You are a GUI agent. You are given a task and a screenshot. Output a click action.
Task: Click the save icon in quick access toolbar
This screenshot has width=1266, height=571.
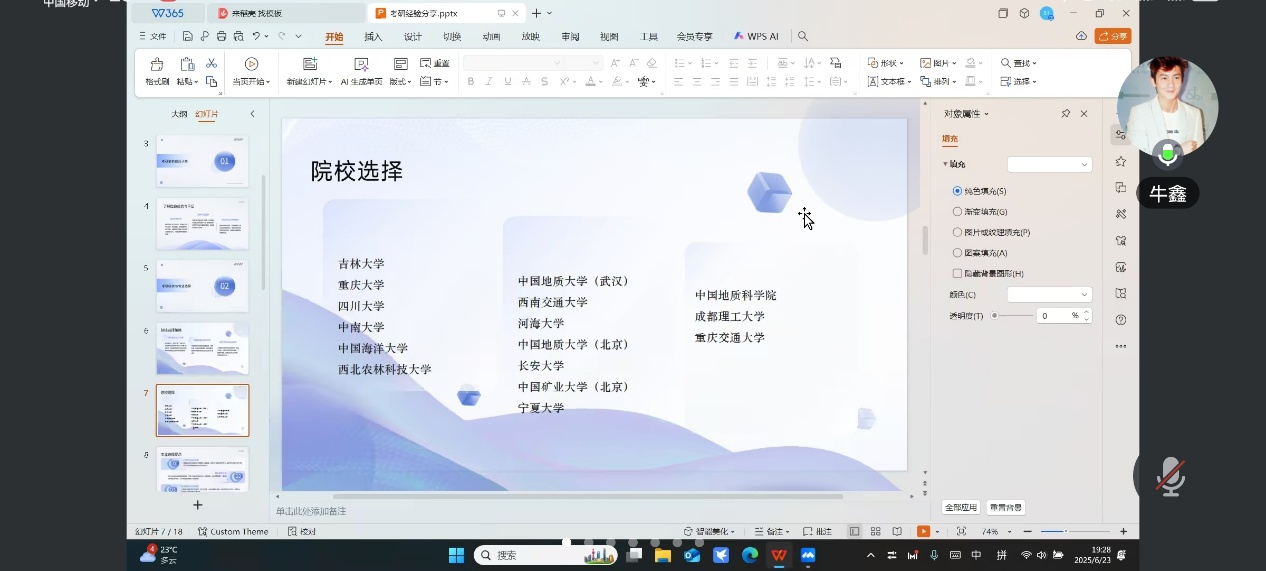[187, 36]
